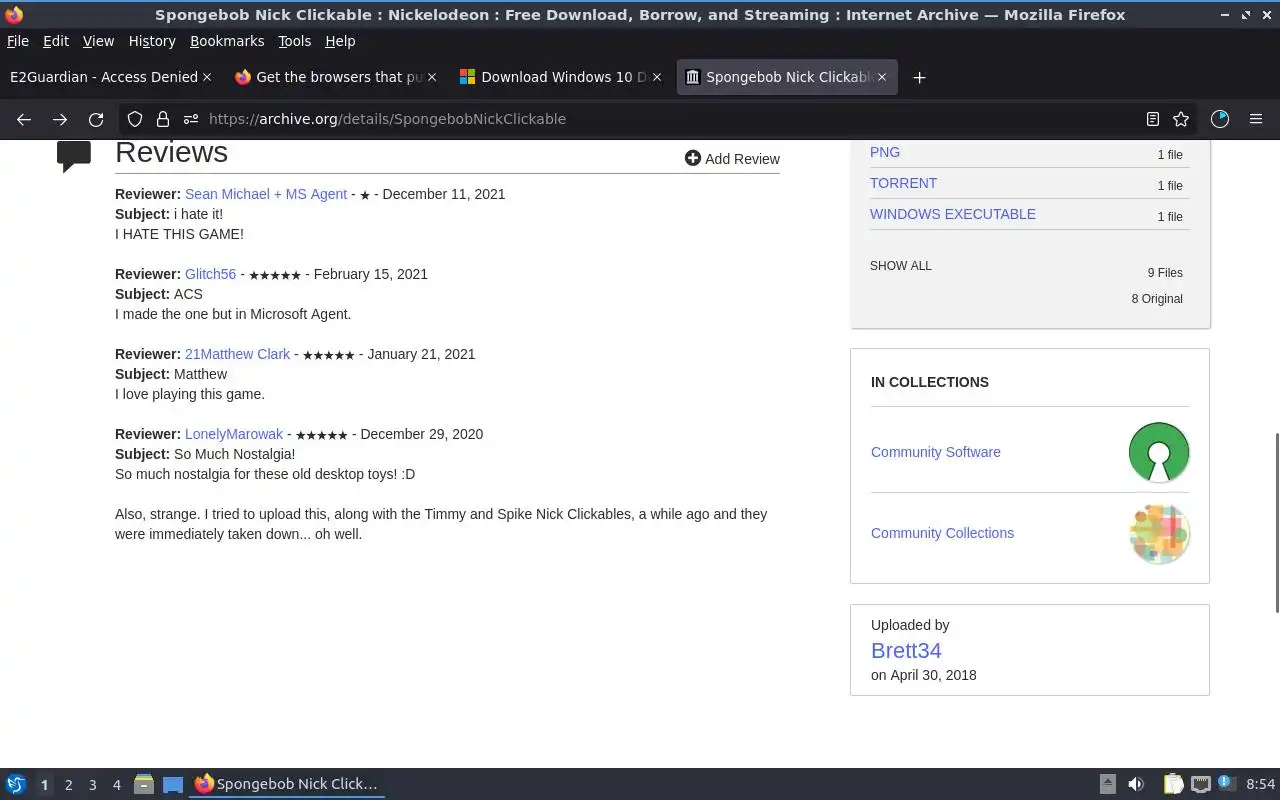Open Community Software collection link

[x=936, y=452]
